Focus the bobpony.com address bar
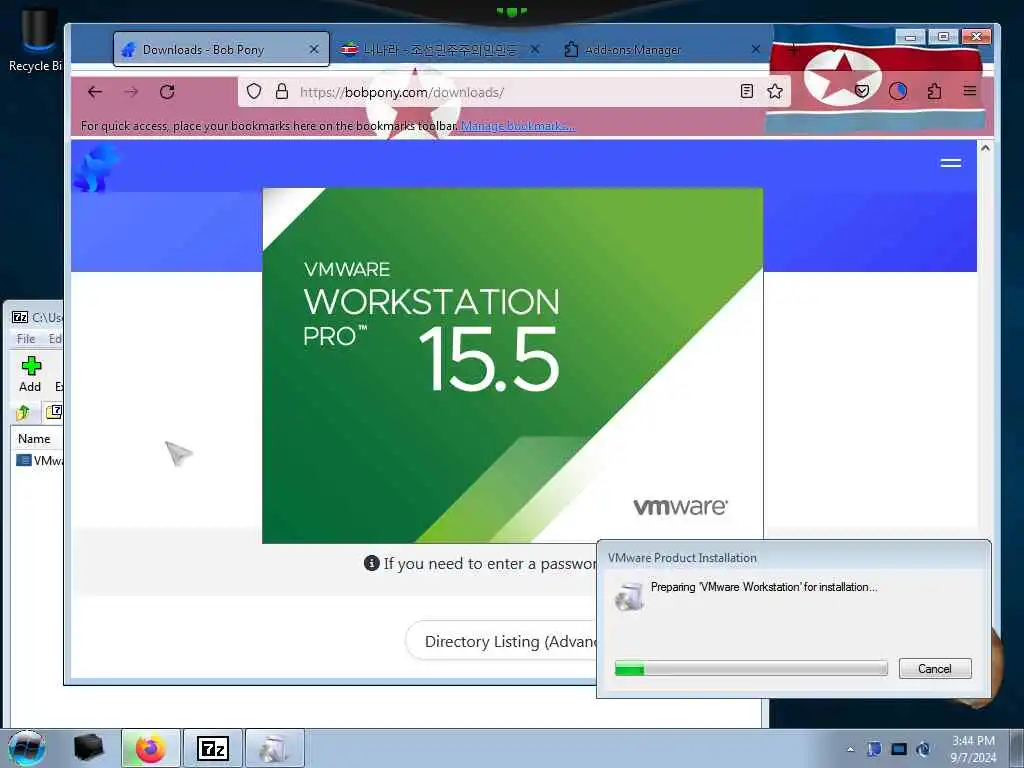 pyautogui.click(x=515, y=92)
